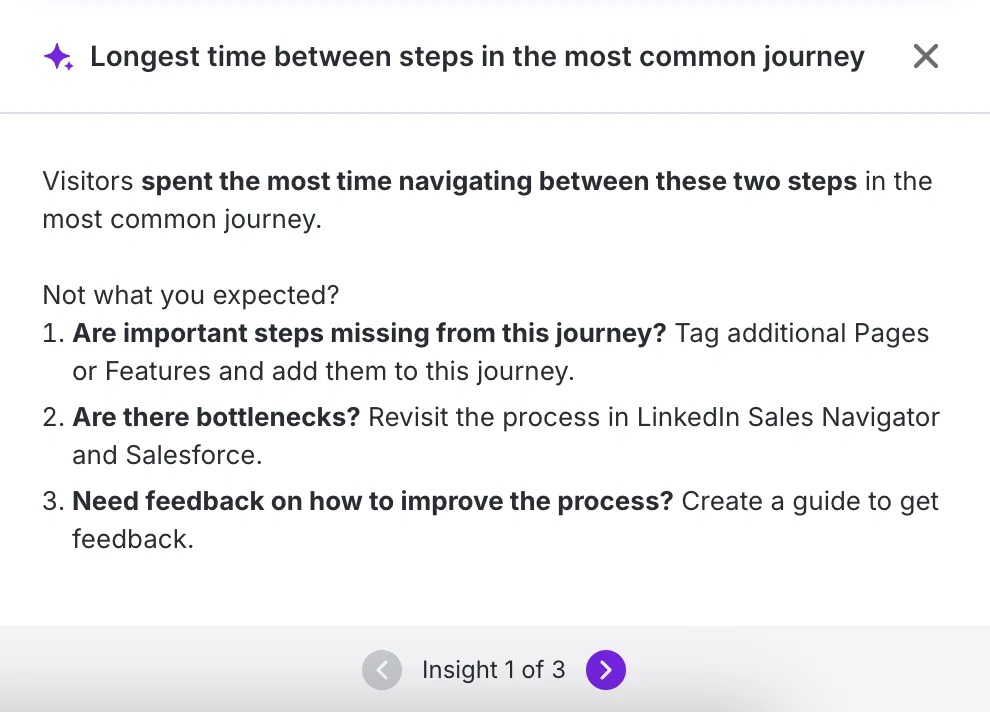This screenshot has height=712, width=990.
Task: Select the bold "Are there bottlenecks?" question
Action: (x=216, y=417)
